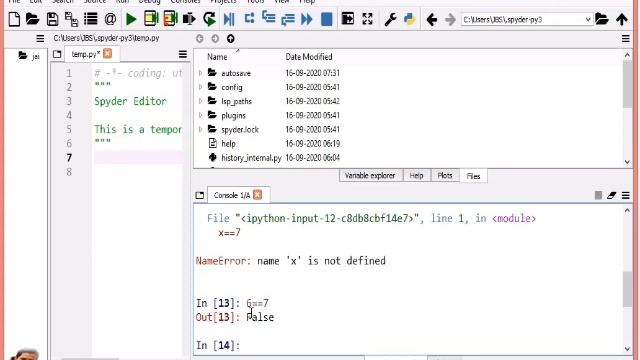Select the help file
The width and height of the screenshot is (640, 360).
pos(228,144)
